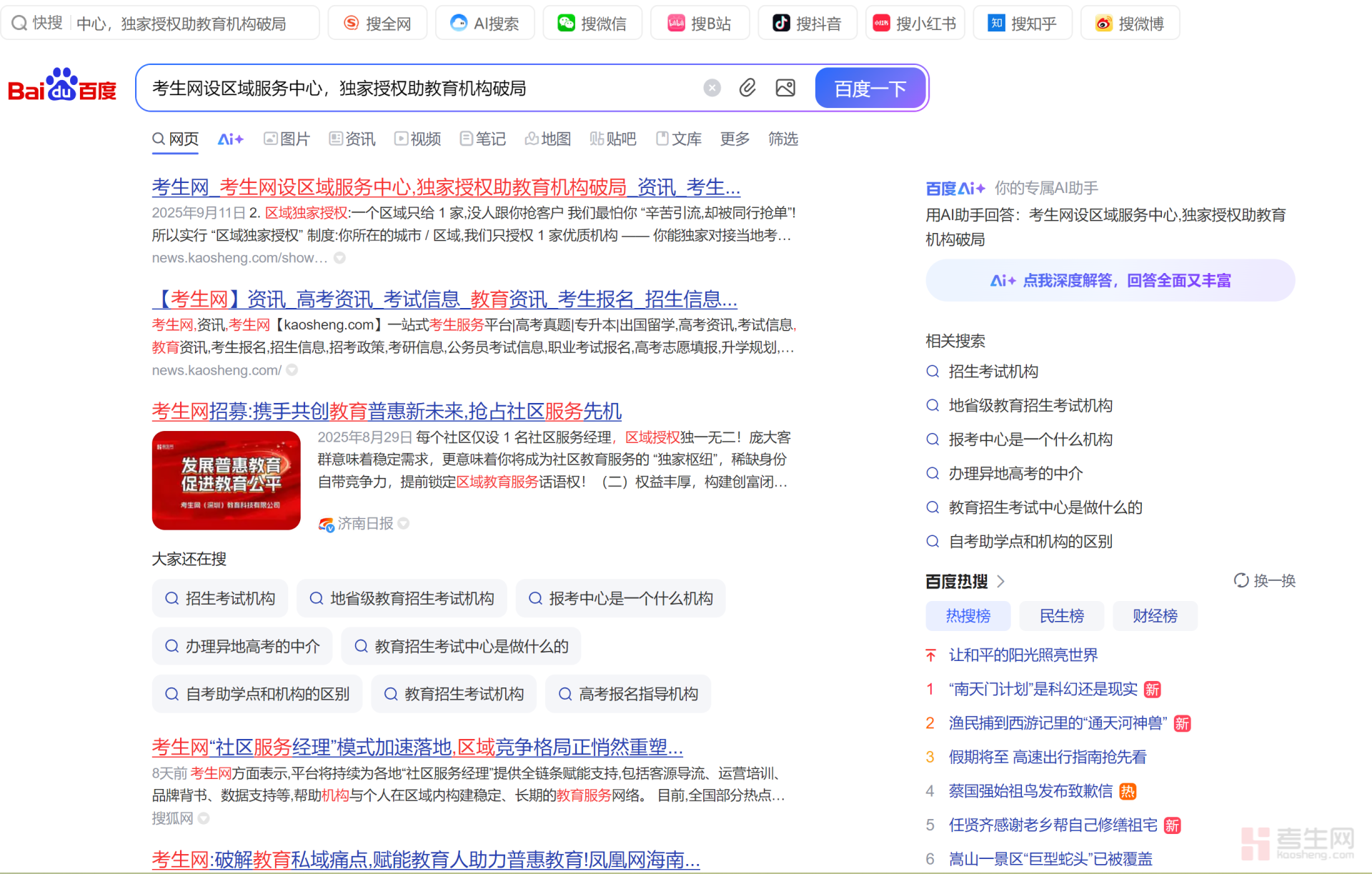Viewport: 1372px width, 874px height.
Task: Click the image search camera icon
Action: coord(785,88)
